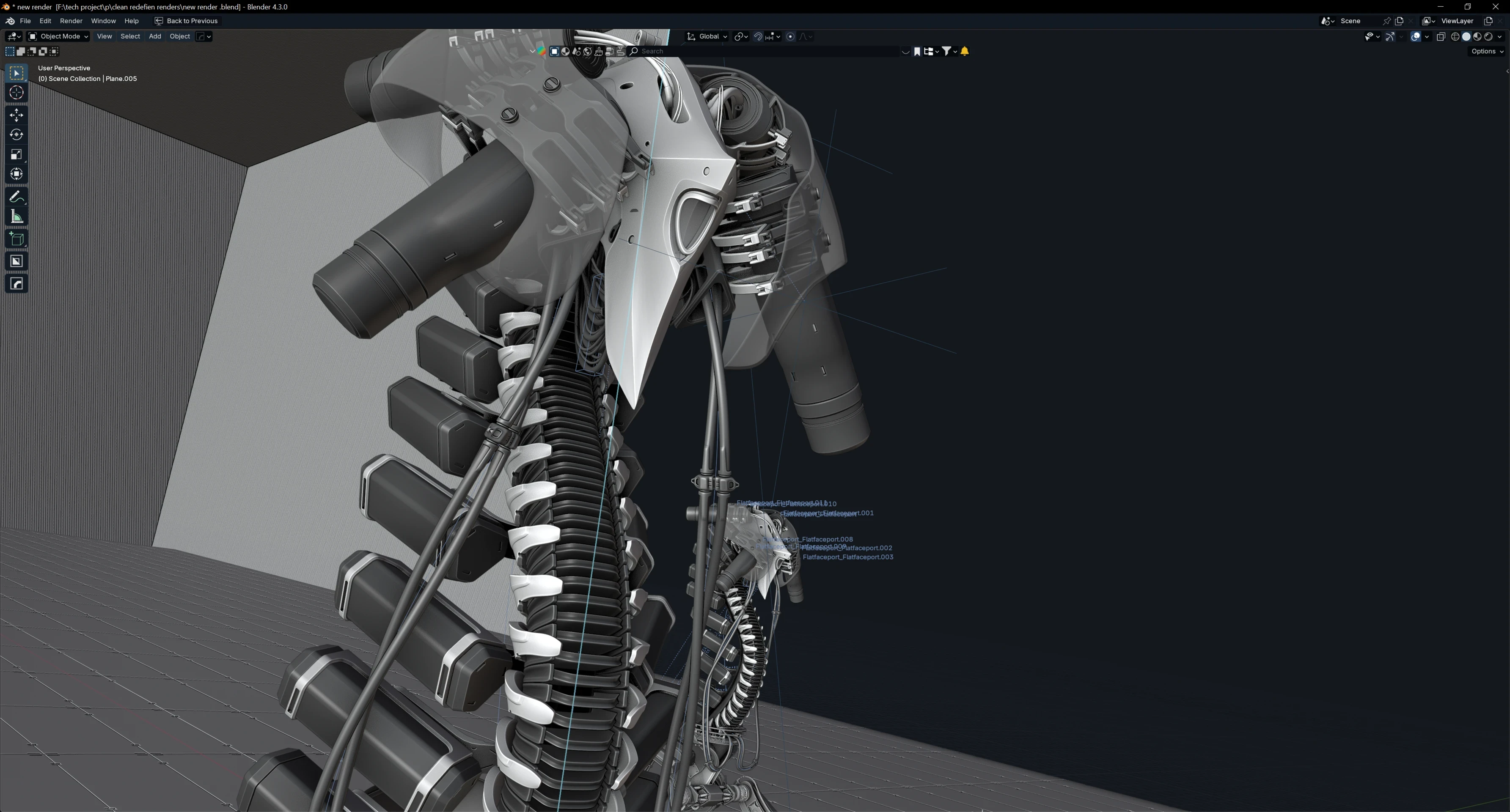Select the Measure tool
This screenshot has height=812, width=1510.
pyautogui.click(x=17, y=217)
